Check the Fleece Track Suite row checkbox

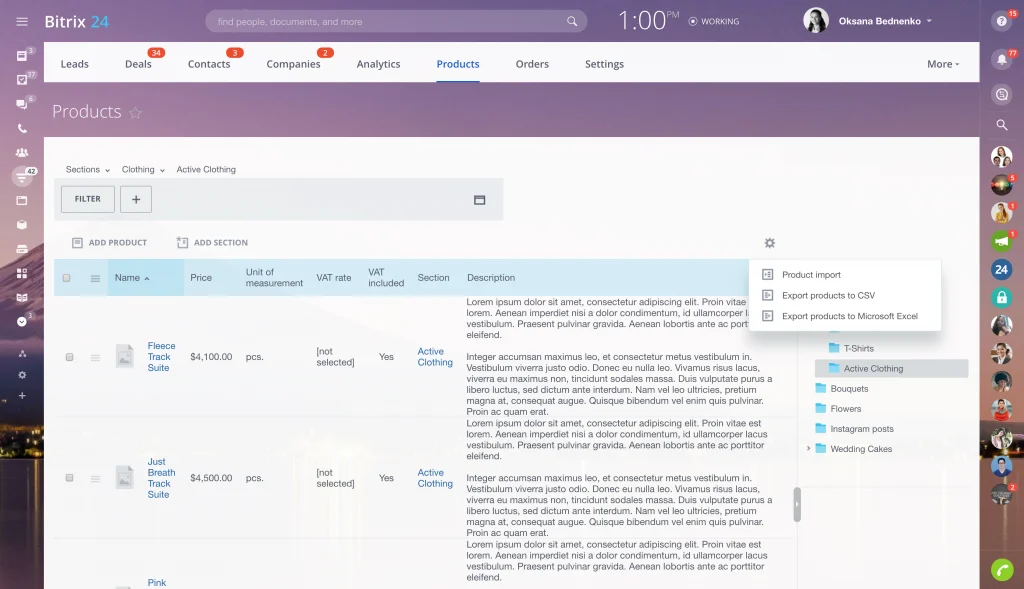(69, 357)
